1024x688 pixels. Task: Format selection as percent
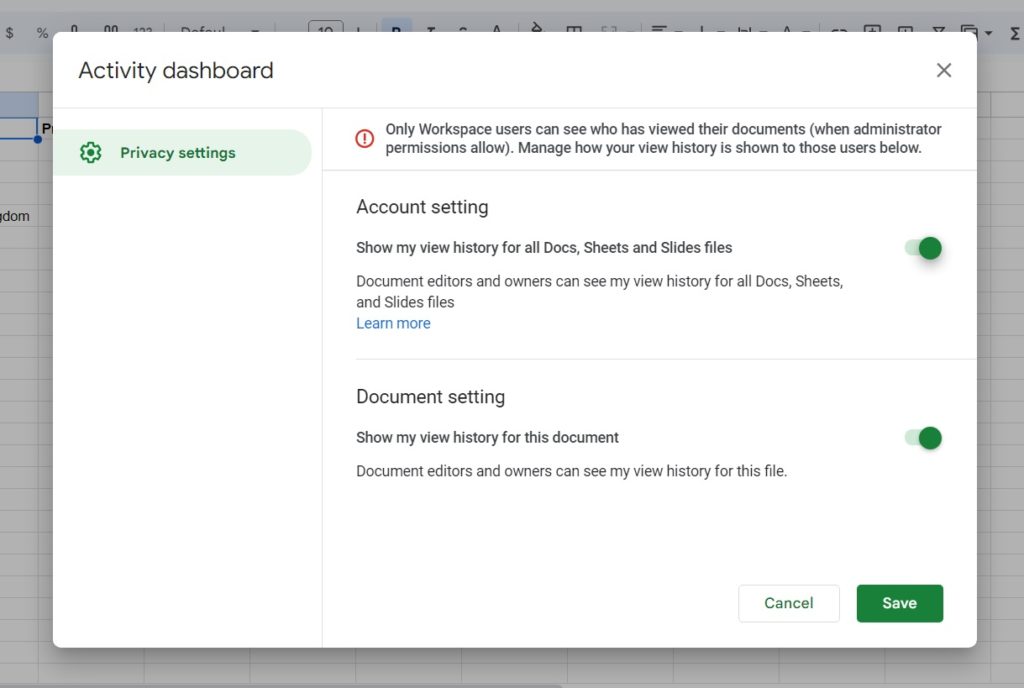(x=42, y=27)
